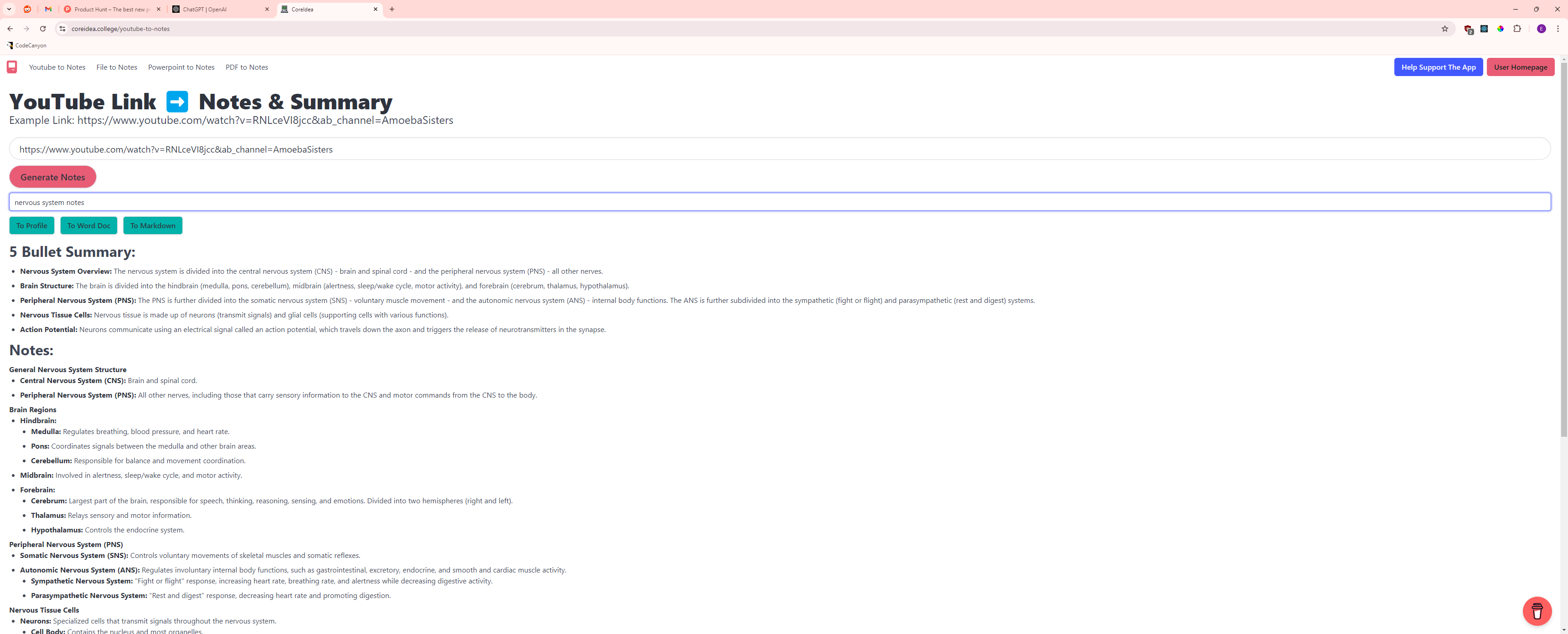Go to File to Notes page
This screenshot has height=634, width=1568.
coord(116,67)
